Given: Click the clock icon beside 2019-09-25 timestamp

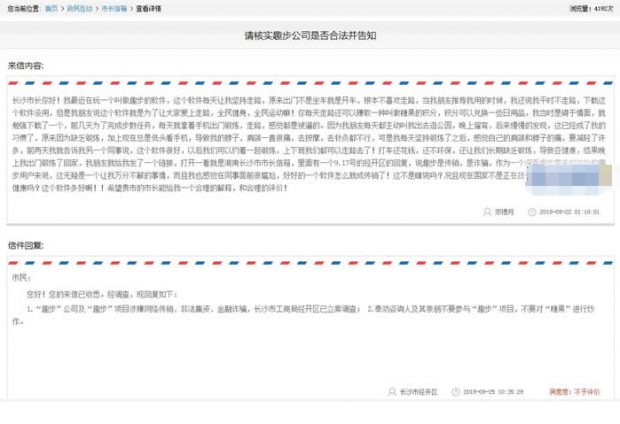Looking at the screenshot, I should click(456, 392).
